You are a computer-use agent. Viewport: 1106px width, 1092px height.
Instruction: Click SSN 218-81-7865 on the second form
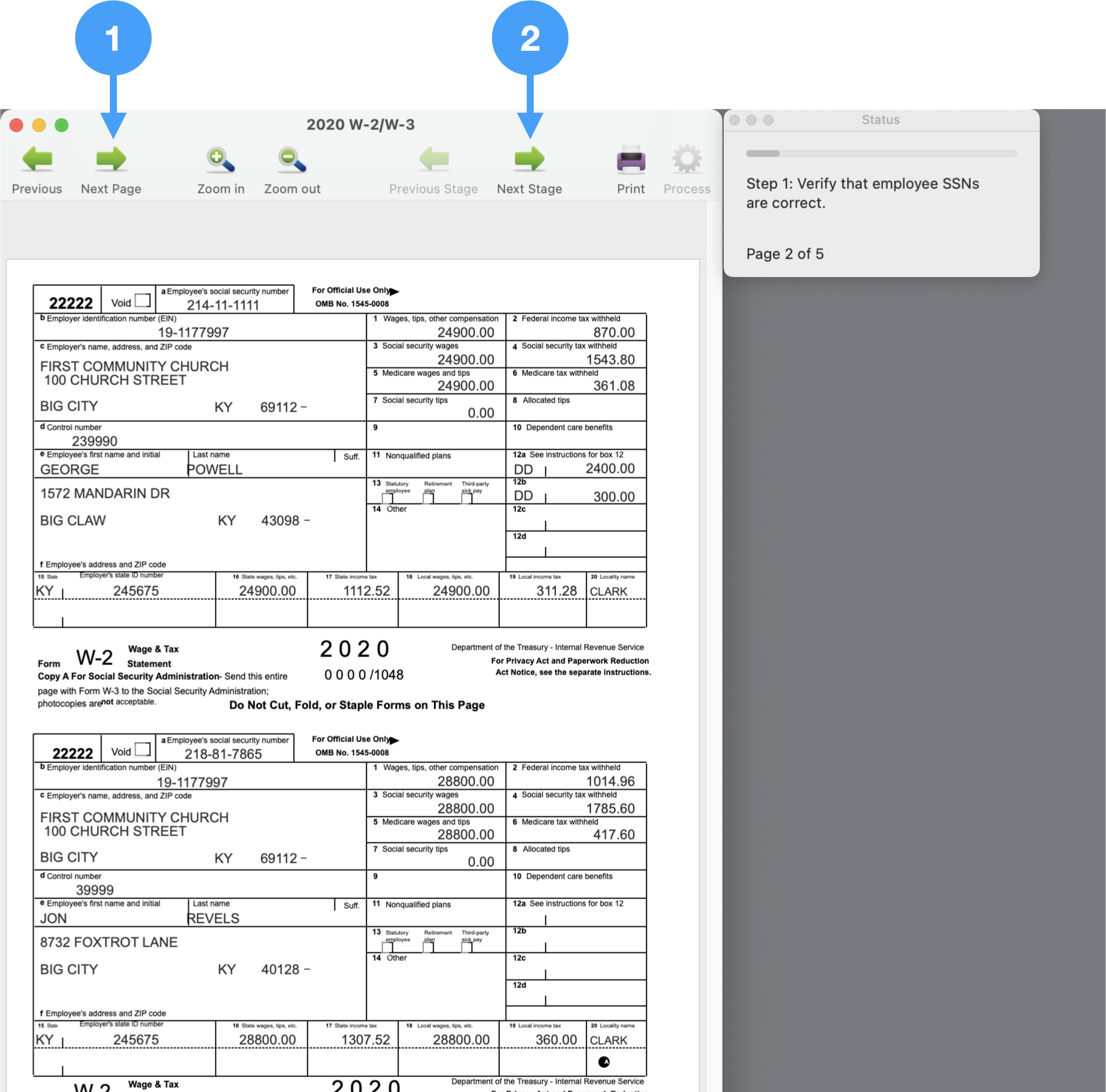coord(223,754)
